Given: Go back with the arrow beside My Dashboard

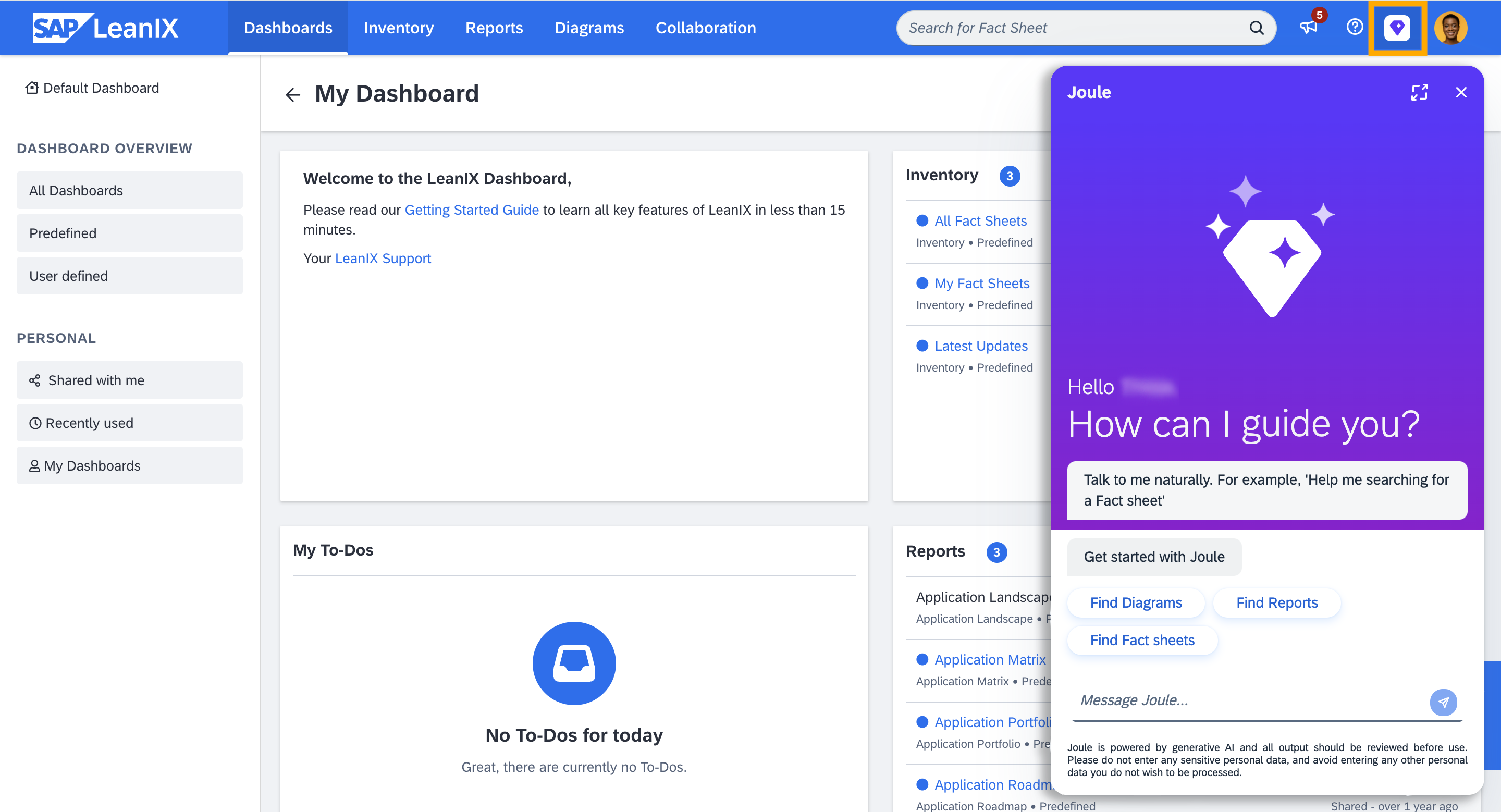Looking at the screenshot, I should pos(292,94).
